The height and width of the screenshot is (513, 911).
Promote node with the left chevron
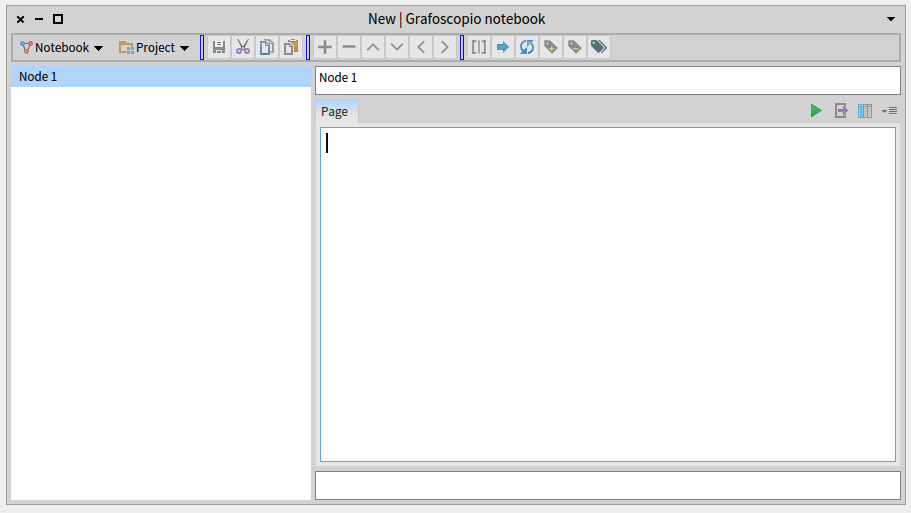pos(421,47)
